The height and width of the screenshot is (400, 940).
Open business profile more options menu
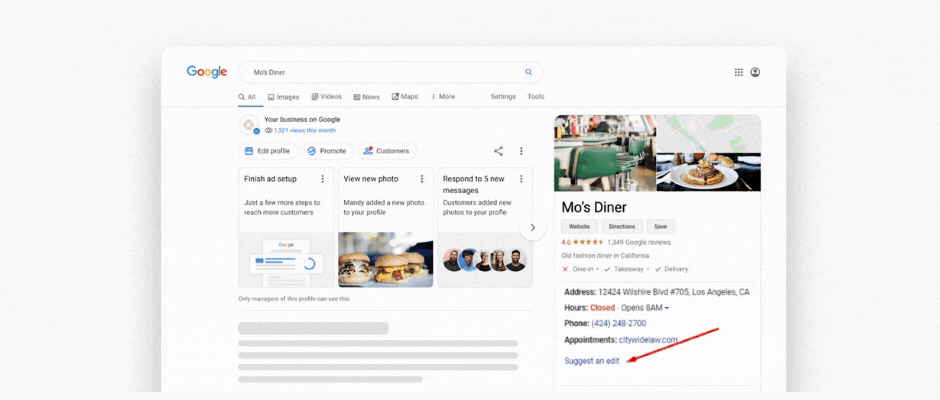[x=521, y=151]
